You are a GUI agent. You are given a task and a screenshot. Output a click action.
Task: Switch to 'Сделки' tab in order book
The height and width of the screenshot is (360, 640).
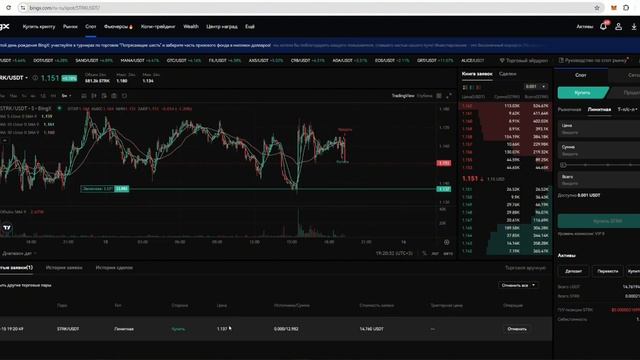click(x=508, y=74)
